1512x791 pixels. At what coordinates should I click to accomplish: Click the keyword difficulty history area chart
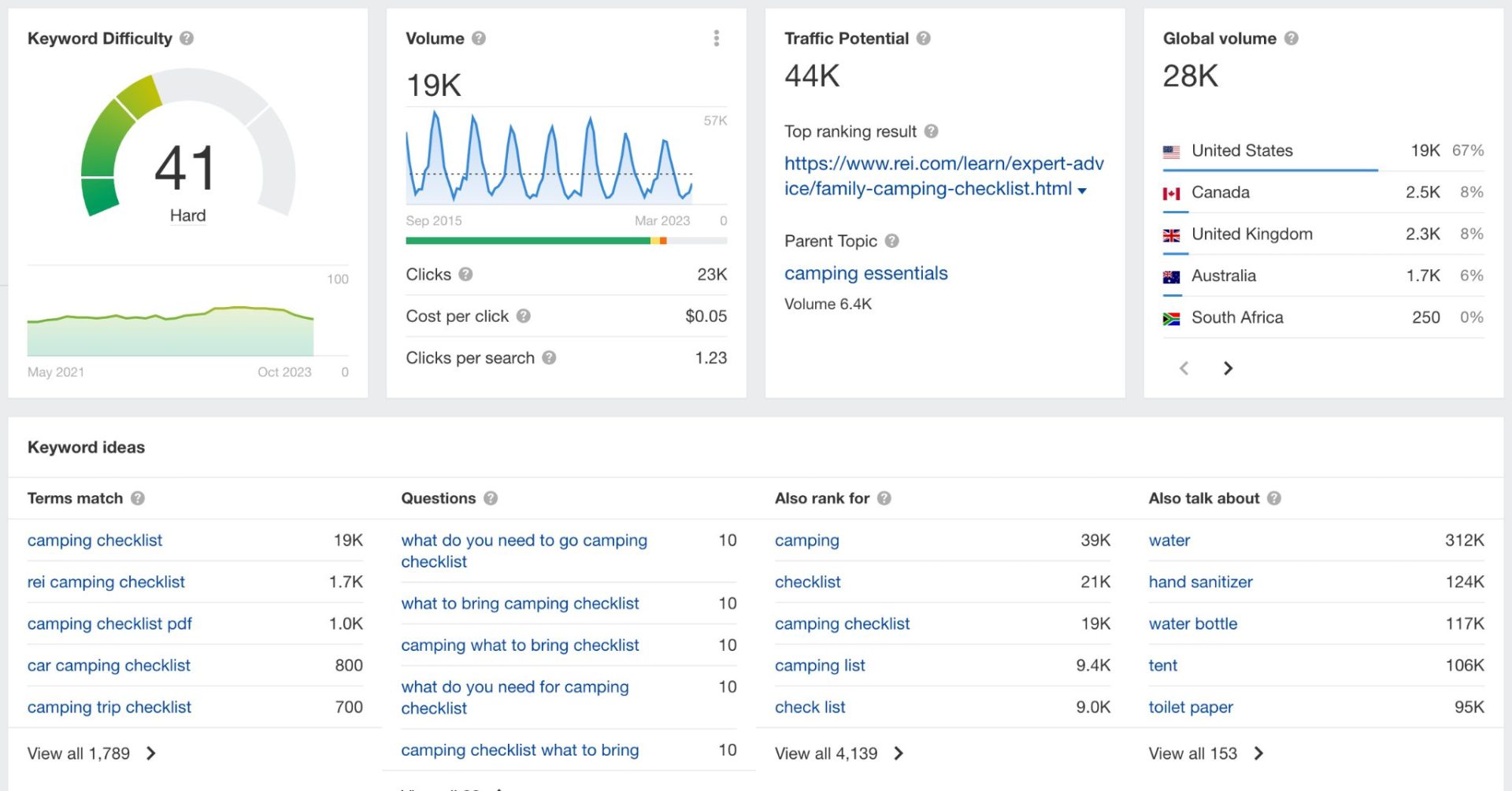pyautogui.click(x=170, y=331)
